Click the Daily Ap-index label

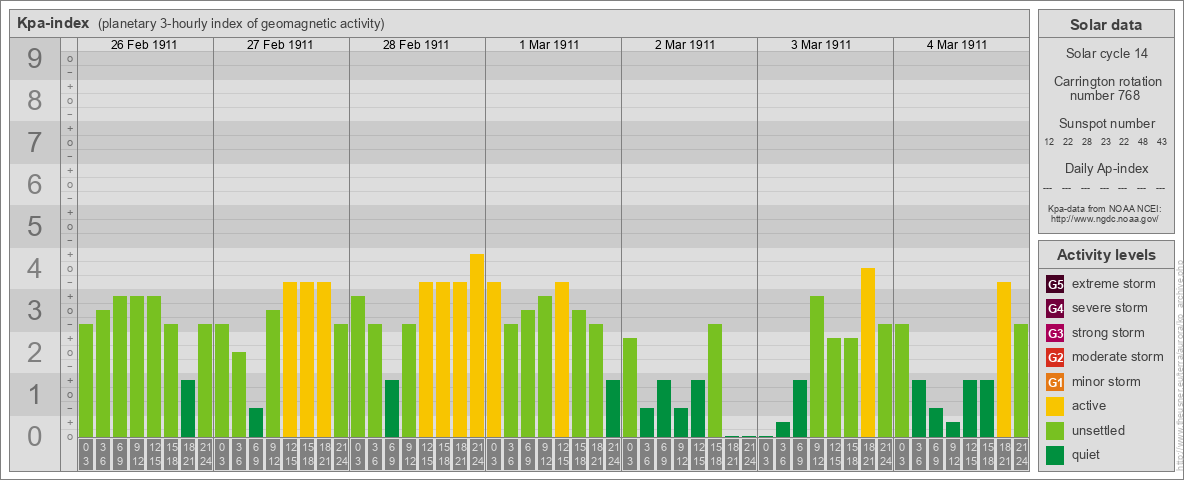(x=1107, y=168)
